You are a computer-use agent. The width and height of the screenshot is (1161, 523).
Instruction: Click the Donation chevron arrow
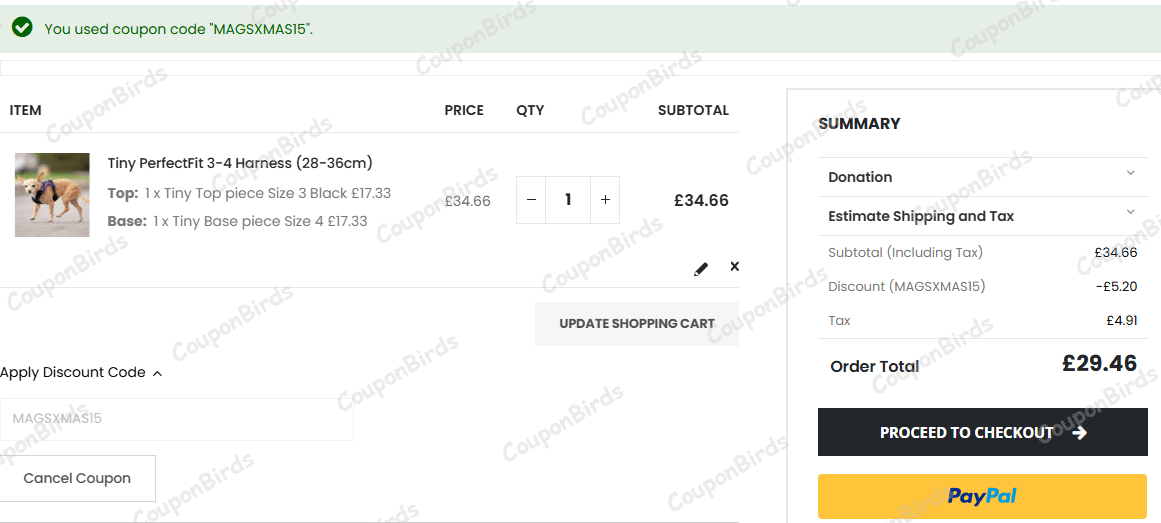1131,173
